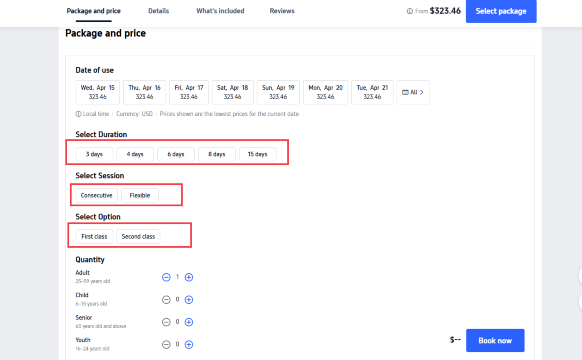The height and width of the screenshot is (360, 582).
Task: Choose date Sun, Apr 19
Action: (x=278, y=92)
